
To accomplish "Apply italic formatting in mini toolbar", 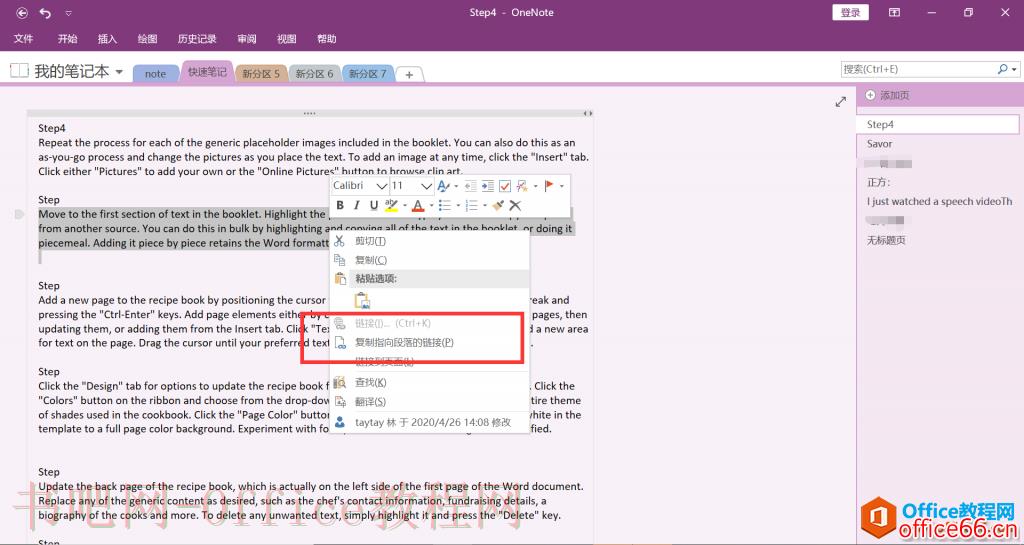I will point(357,206).
